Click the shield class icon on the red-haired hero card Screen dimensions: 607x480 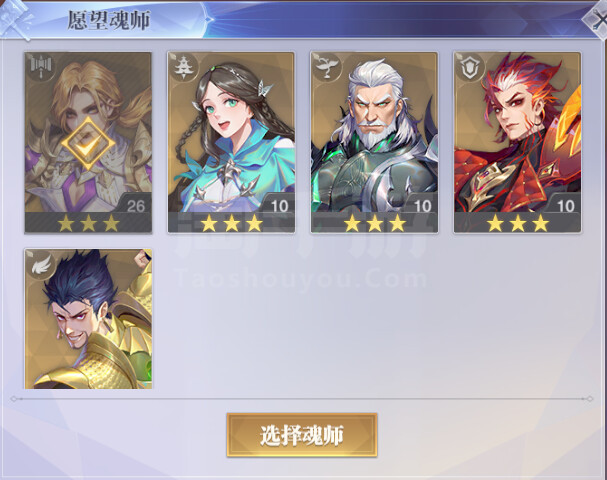pos(469,67)
